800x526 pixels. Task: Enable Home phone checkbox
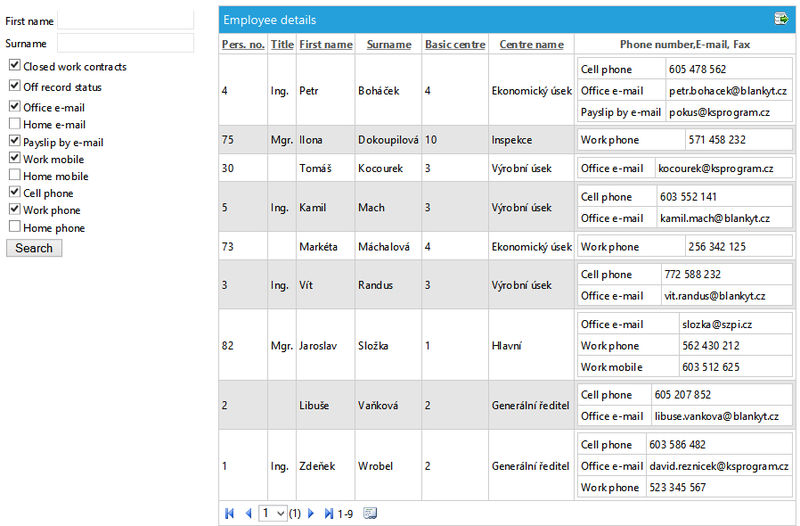pos(15,227)
